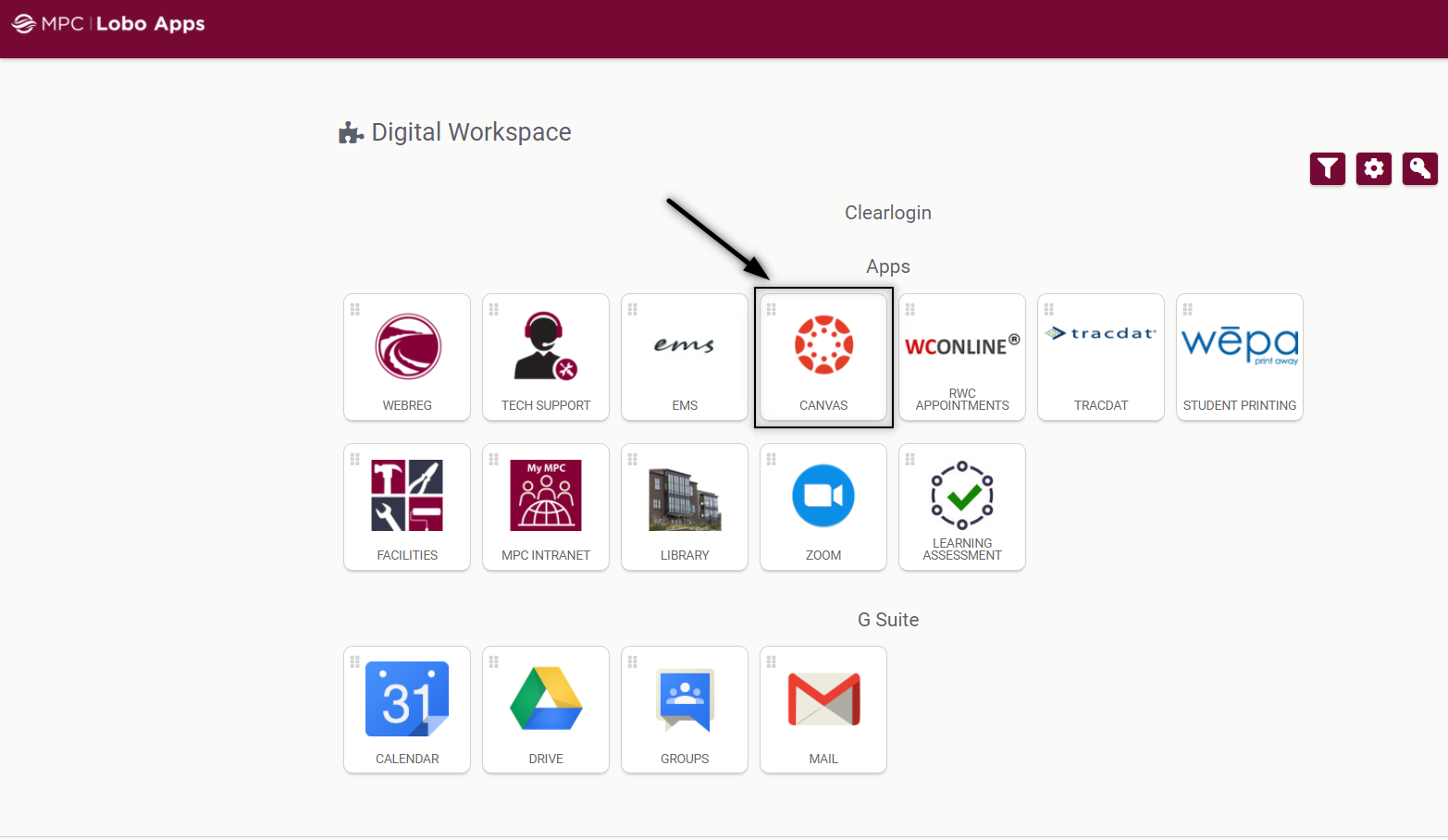Click drag handle on Student Printing tile
The width and height of the screenshot is (1448, 840).
coord(1188,309)
